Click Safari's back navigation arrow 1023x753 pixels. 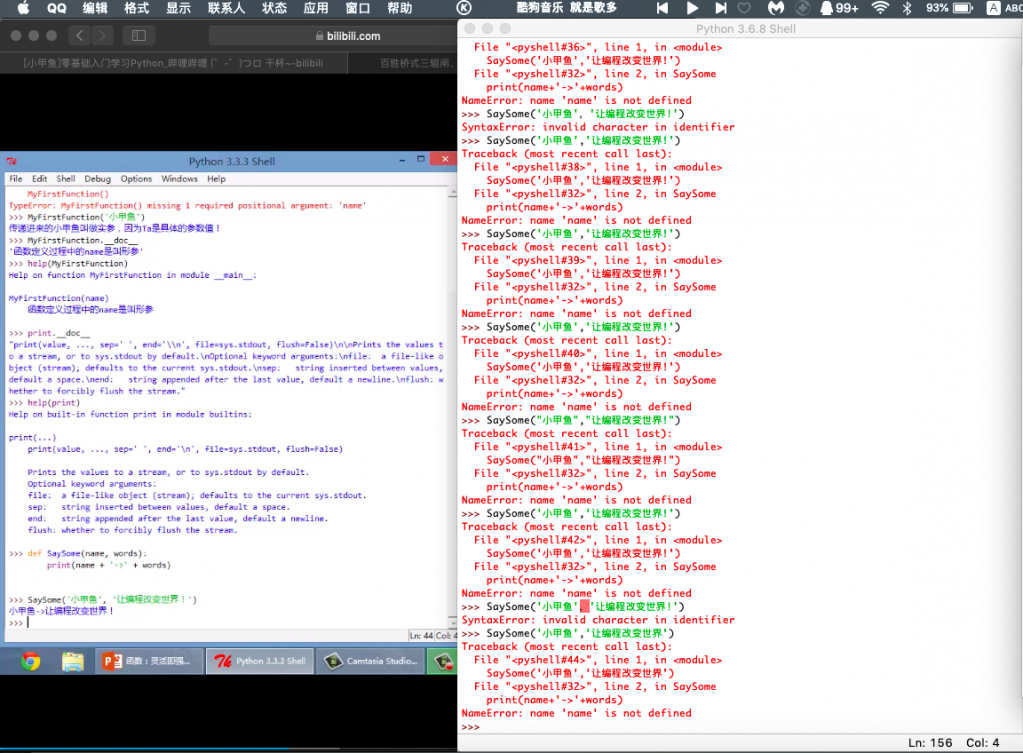tap(79, 36)
